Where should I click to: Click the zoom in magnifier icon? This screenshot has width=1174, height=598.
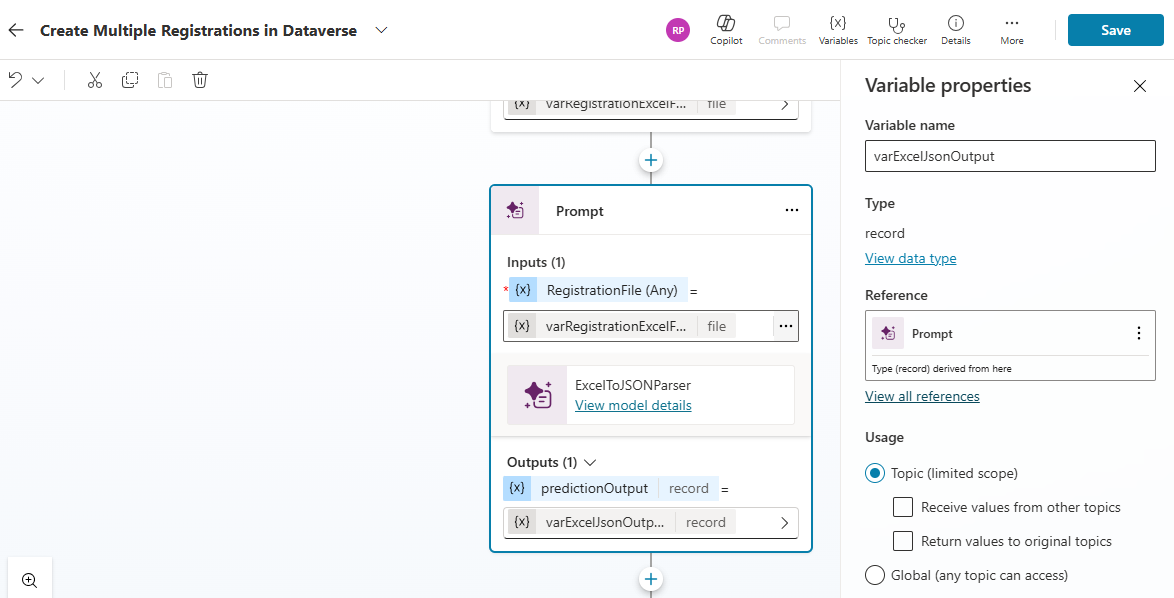click(x=29, y=580)
